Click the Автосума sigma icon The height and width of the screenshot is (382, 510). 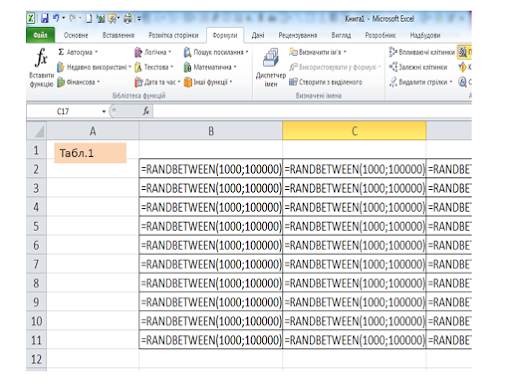pos(61,52)
